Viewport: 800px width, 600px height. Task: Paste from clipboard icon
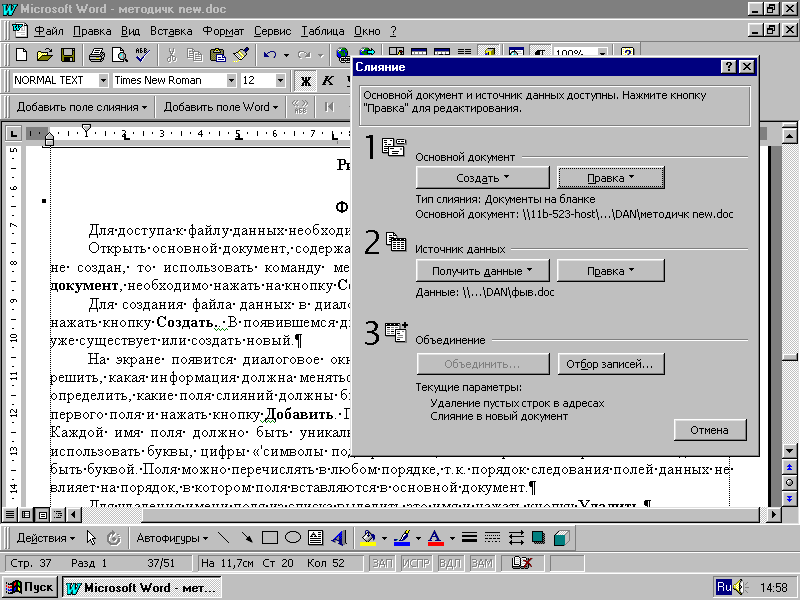tap(218, 54)
